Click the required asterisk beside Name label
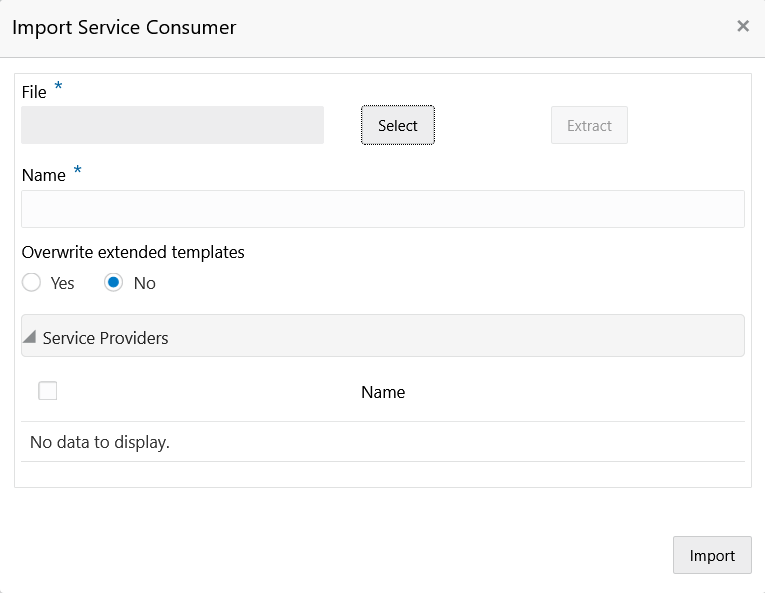This screenshot has width=765, height=593. click(77, 172)
